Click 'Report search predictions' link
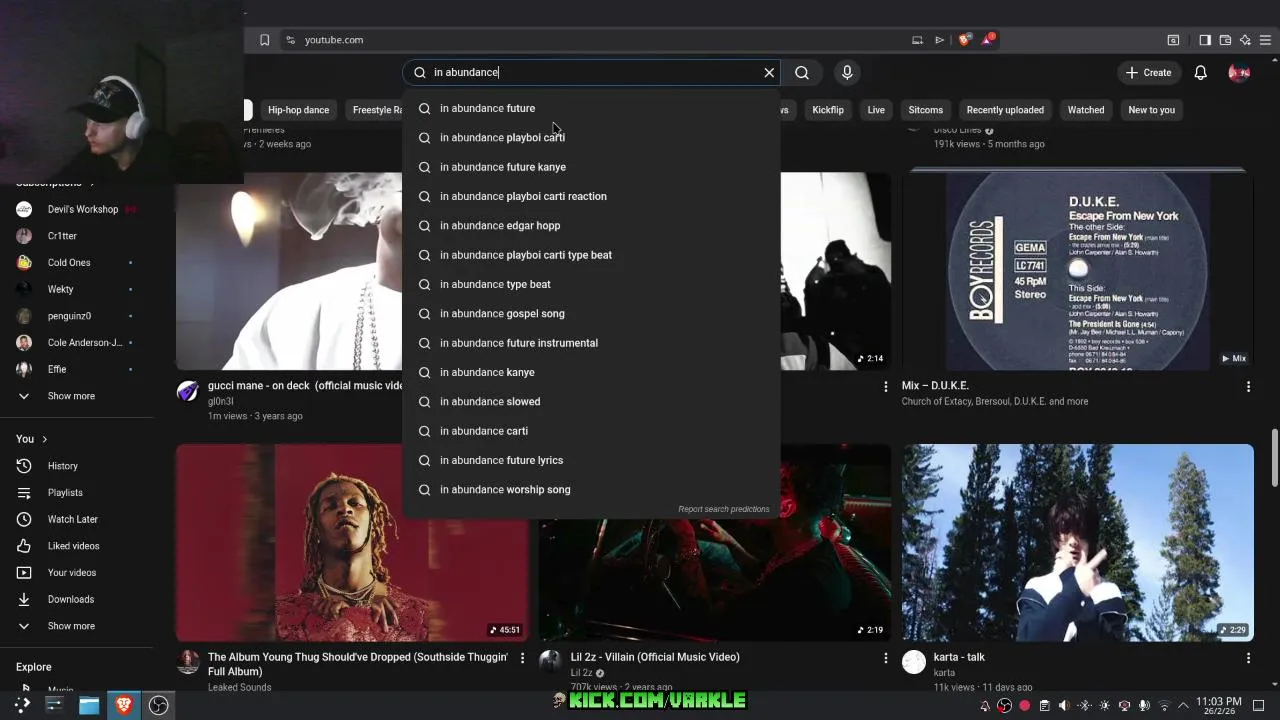The image size is (1280, 720). click(x=724, y=509)
